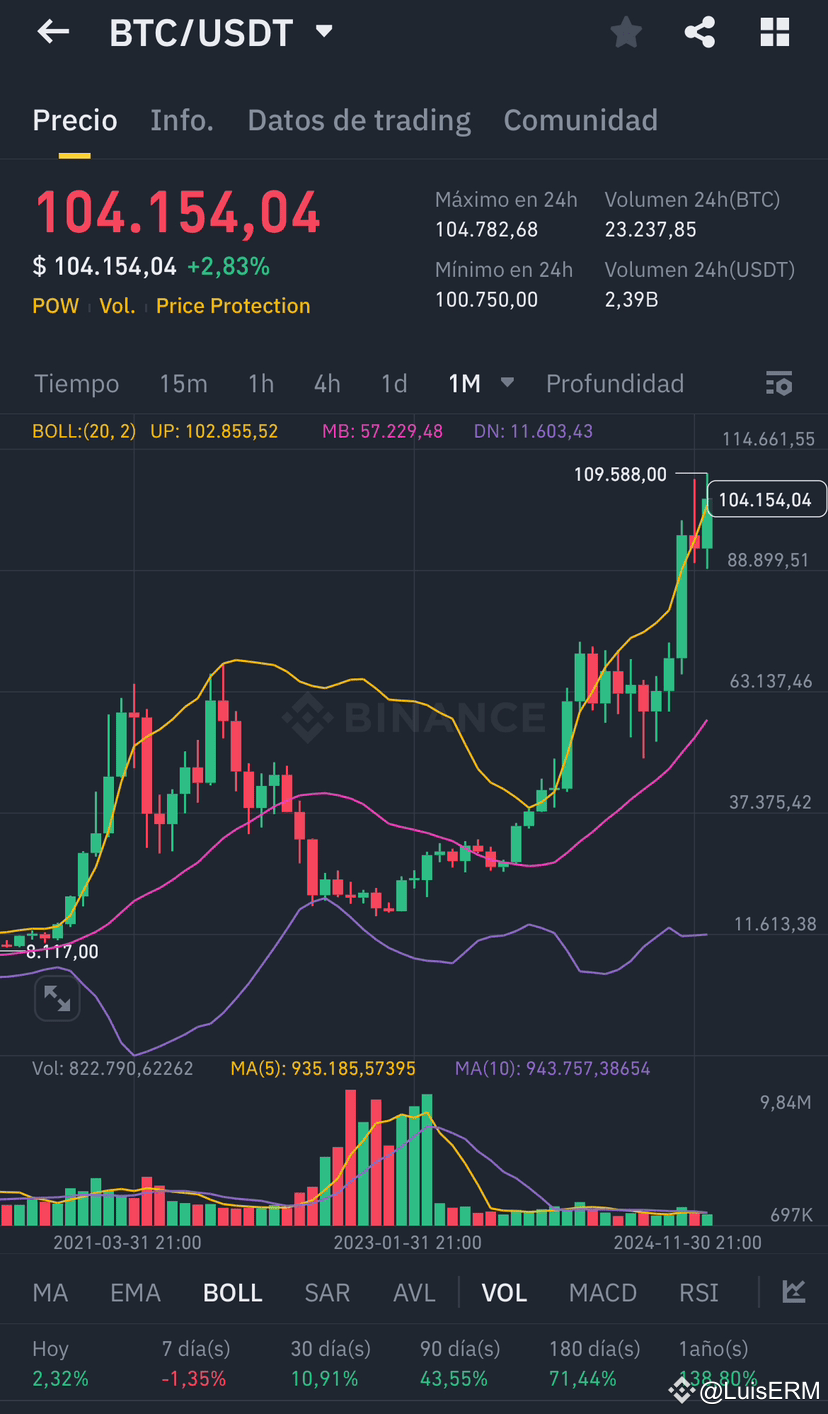Tap the Vol. tag

coord(117,306)
